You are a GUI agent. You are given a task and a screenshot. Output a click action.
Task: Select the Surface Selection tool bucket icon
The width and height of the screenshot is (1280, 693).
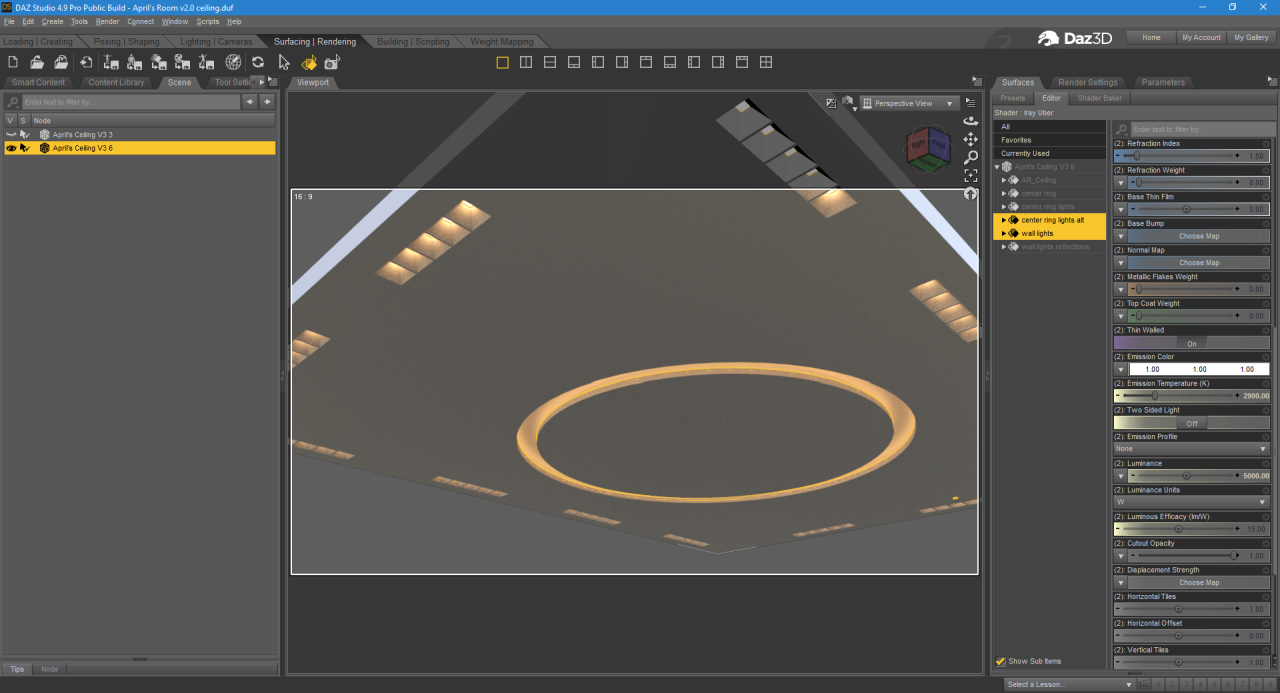pyautogui.click(x=309, y=62)
